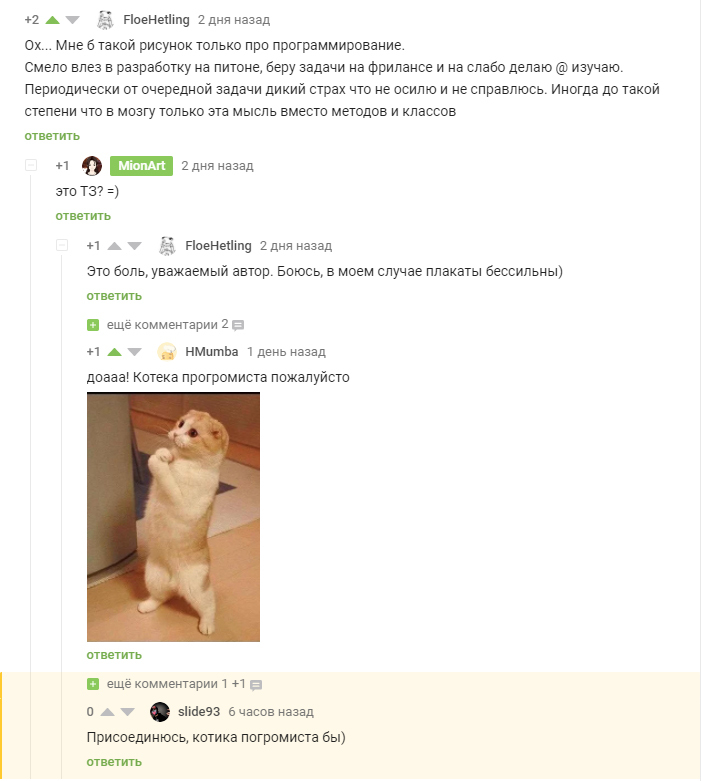The image size is (701, 781).
Task: Upvote FloeHetling's reply 'Это боль, уважаемый автор'
Action: (x=115, y=246)
